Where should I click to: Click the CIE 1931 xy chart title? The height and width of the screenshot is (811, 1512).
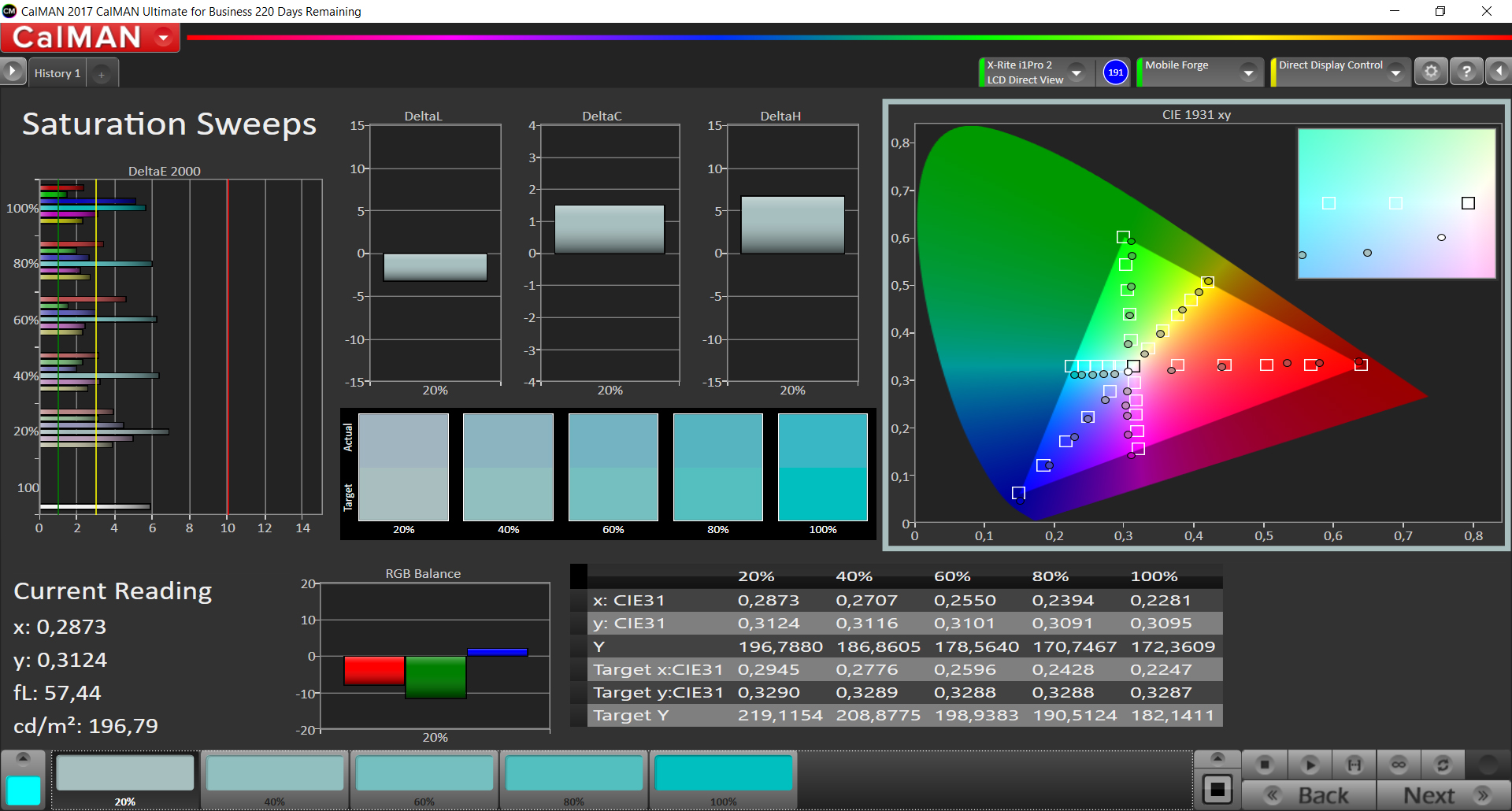click(x=1196, y=115)
